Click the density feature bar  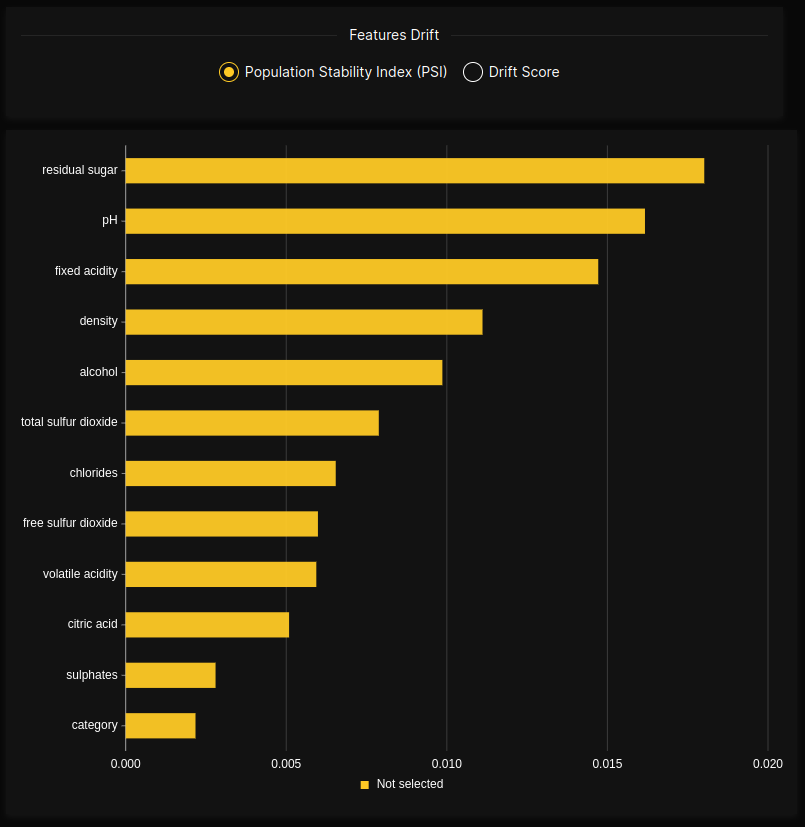(303, 322)
